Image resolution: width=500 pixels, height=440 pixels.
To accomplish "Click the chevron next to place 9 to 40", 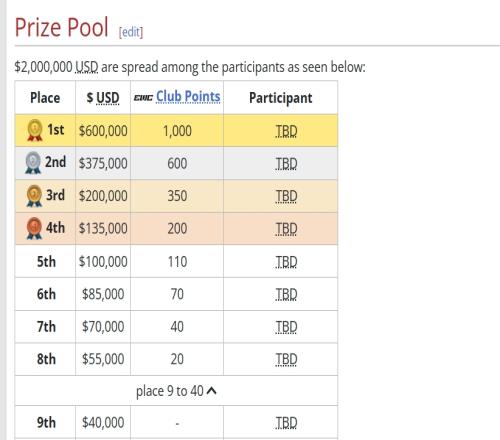I will 211,391.
